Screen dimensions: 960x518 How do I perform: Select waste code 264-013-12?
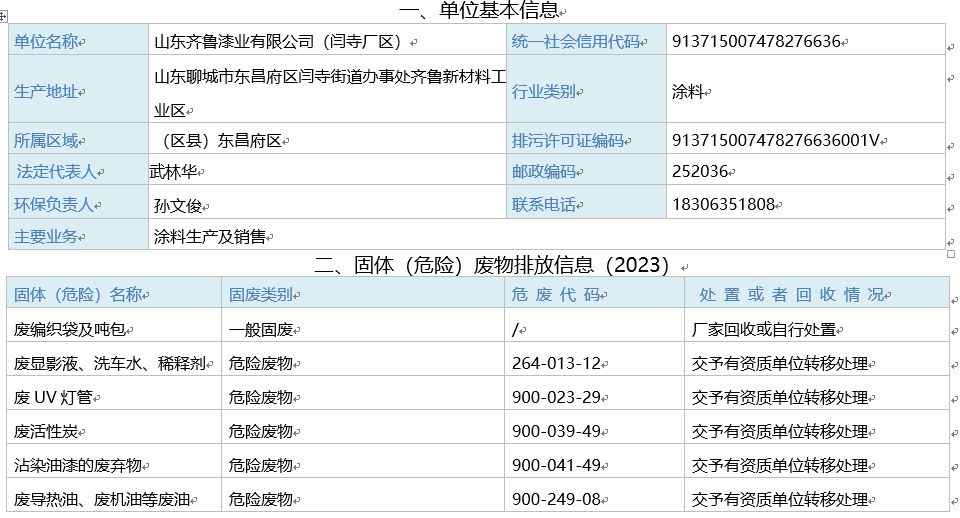click(x=556, y=363)
